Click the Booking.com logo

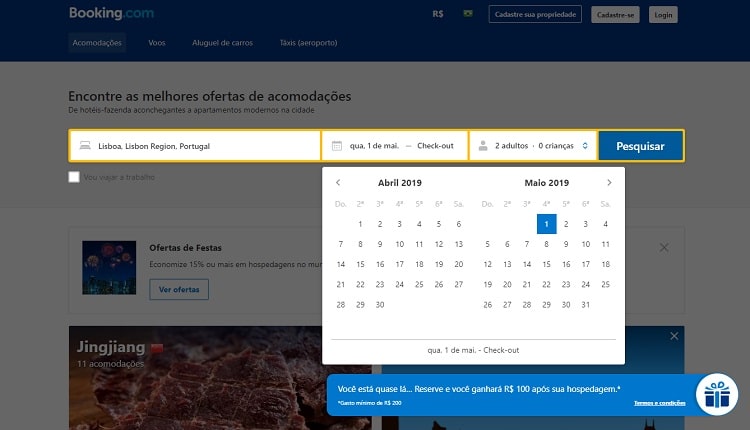111,13
